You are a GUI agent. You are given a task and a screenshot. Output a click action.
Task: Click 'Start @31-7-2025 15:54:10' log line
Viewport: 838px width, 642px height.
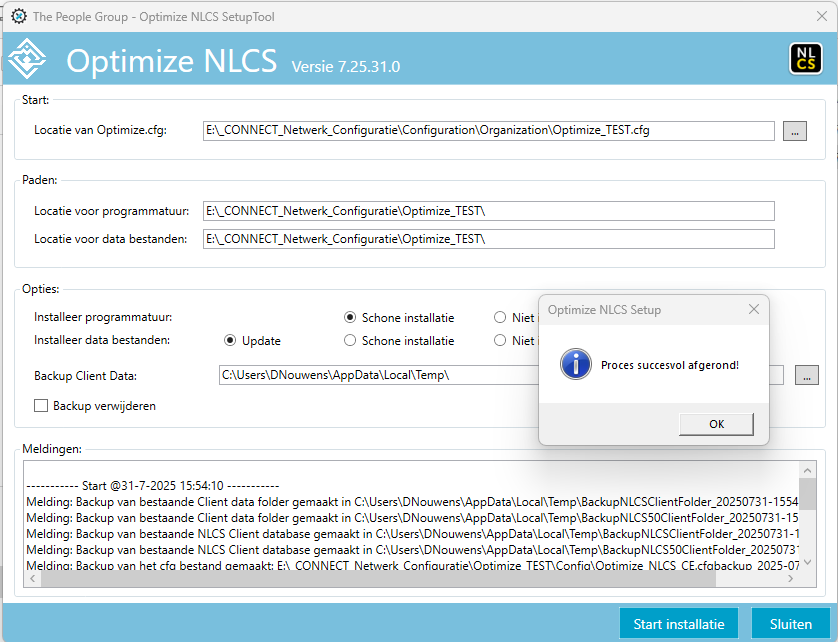(x=153, y=486)
